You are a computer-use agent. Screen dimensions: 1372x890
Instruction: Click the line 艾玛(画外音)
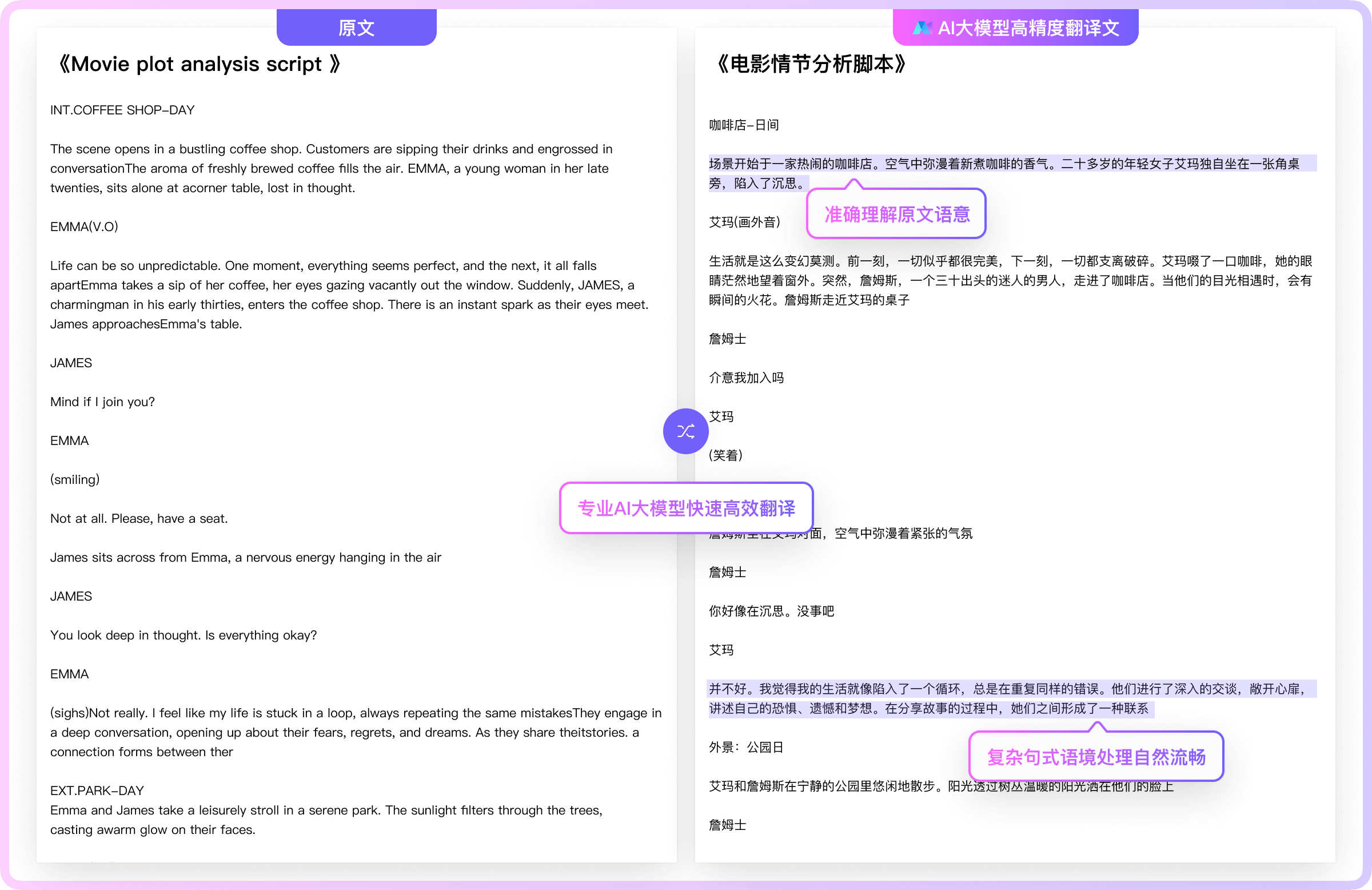click(x=744, y=222)
